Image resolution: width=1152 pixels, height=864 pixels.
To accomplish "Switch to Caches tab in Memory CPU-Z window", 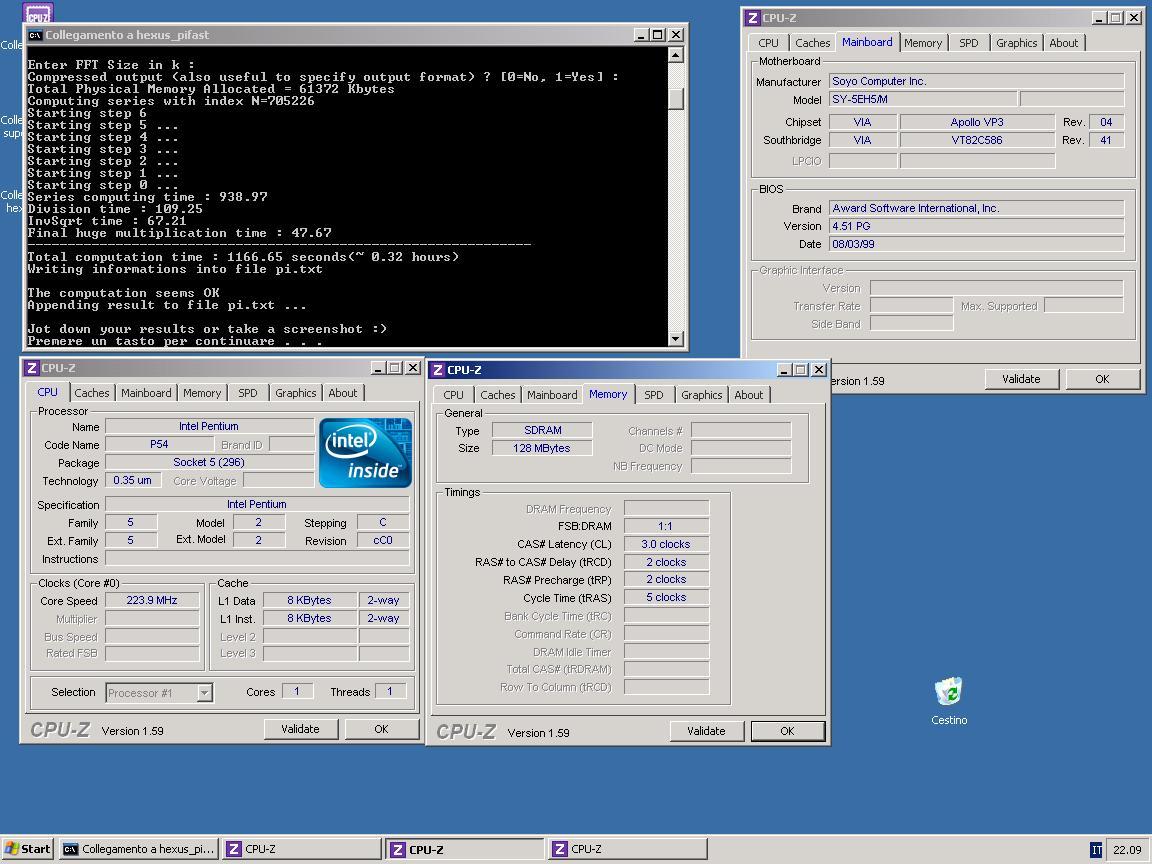I will [x=497, y=395].
